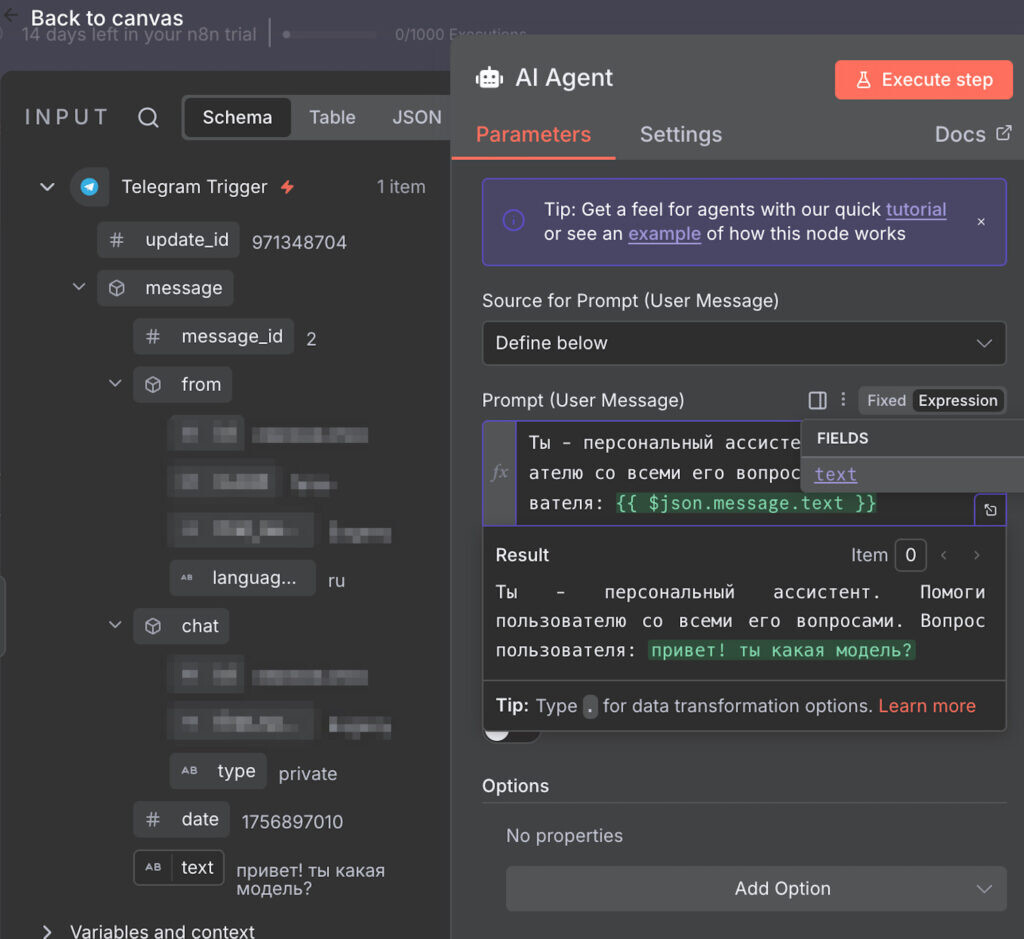Viewport: 1024px width, 939px height.
Task: Dismiss the tutorial tip with X icon
Action: click(981, 222)
